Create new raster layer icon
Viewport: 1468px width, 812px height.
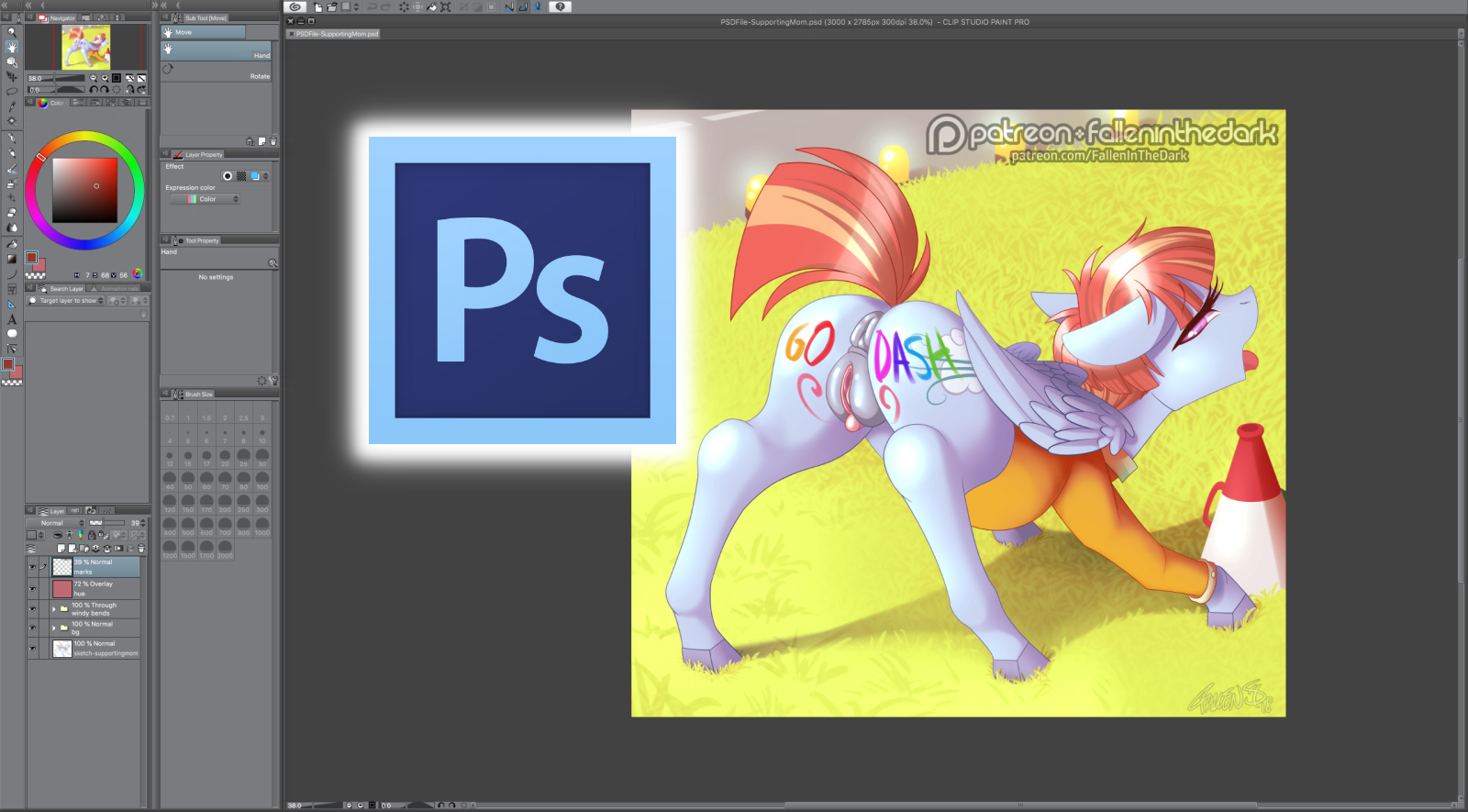pyautogui.click(x=61, y=549)
